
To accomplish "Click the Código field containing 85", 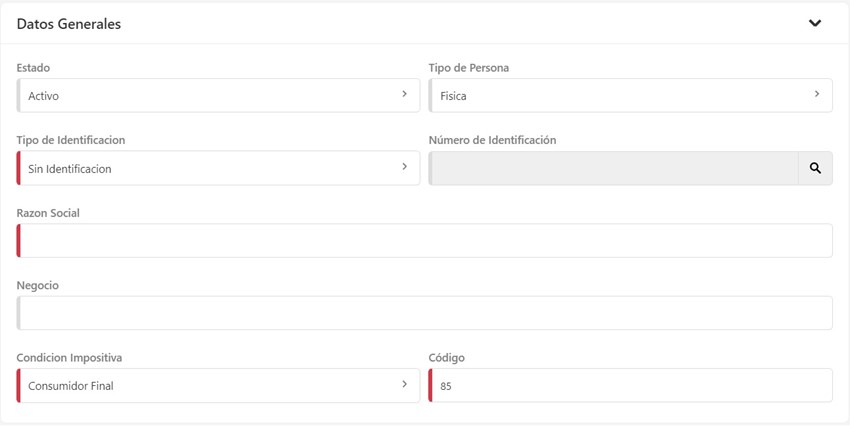I will point(630,385).
